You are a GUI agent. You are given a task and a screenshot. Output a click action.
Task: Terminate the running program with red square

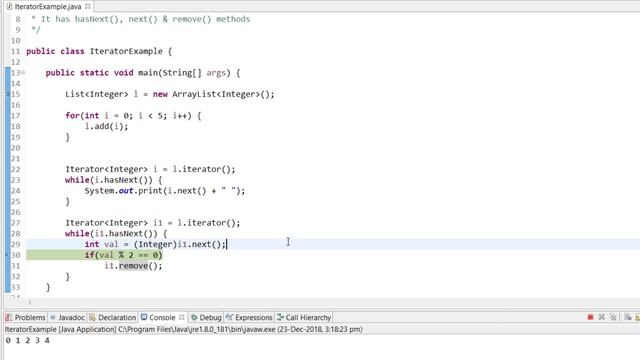tap(590, 317)
